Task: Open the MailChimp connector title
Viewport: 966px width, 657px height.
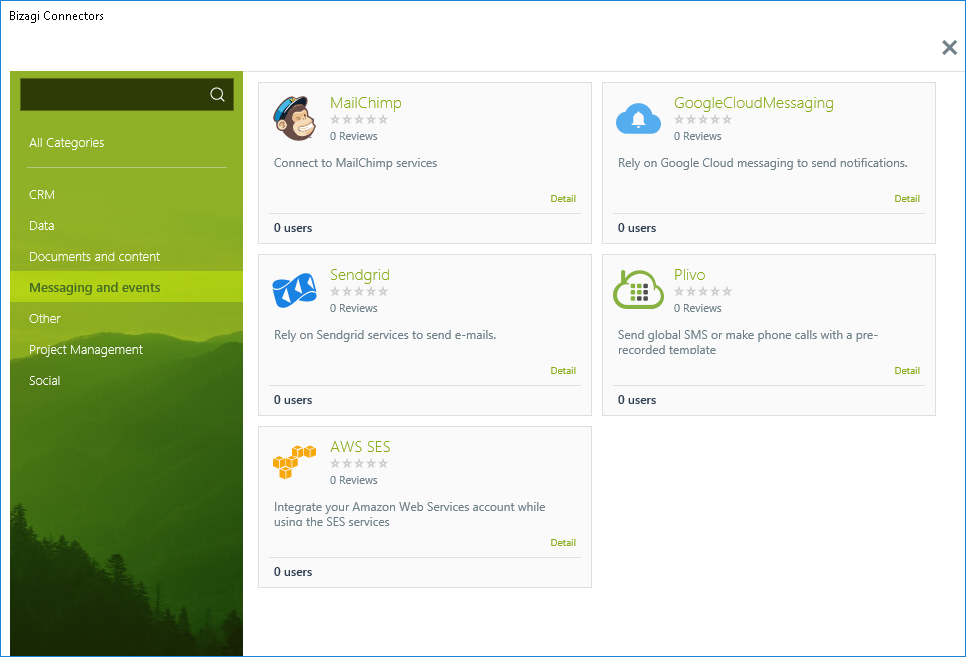Action: (365, 103)
